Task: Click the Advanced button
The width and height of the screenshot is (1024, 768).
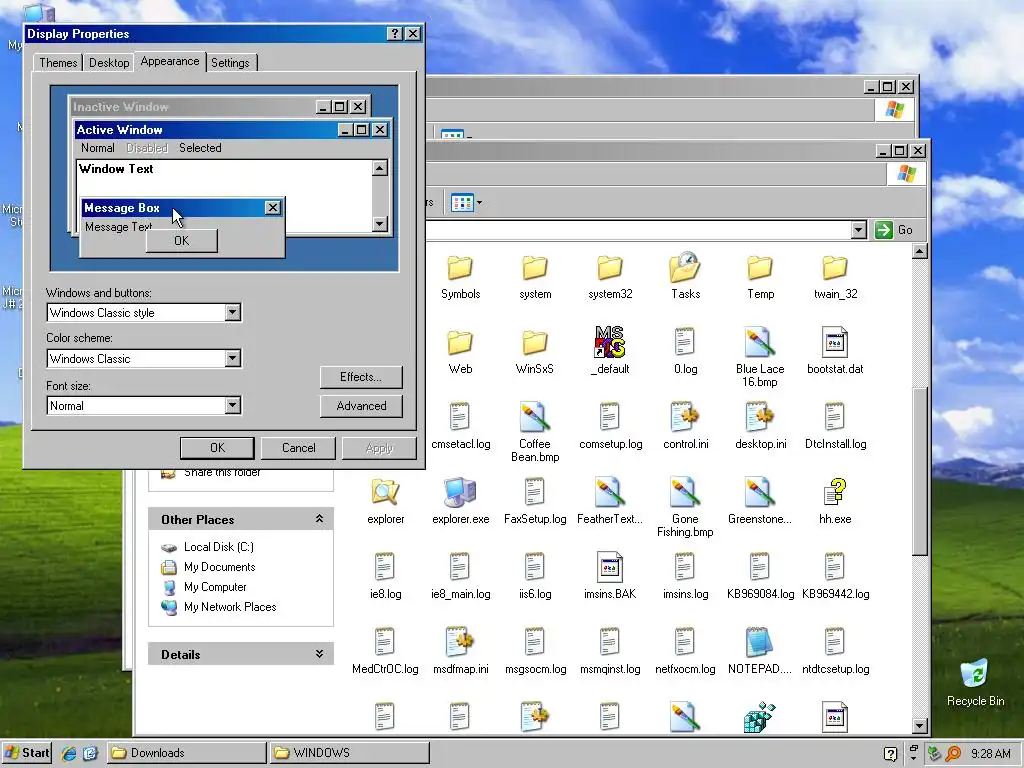Action: click(x=361, y=406)
